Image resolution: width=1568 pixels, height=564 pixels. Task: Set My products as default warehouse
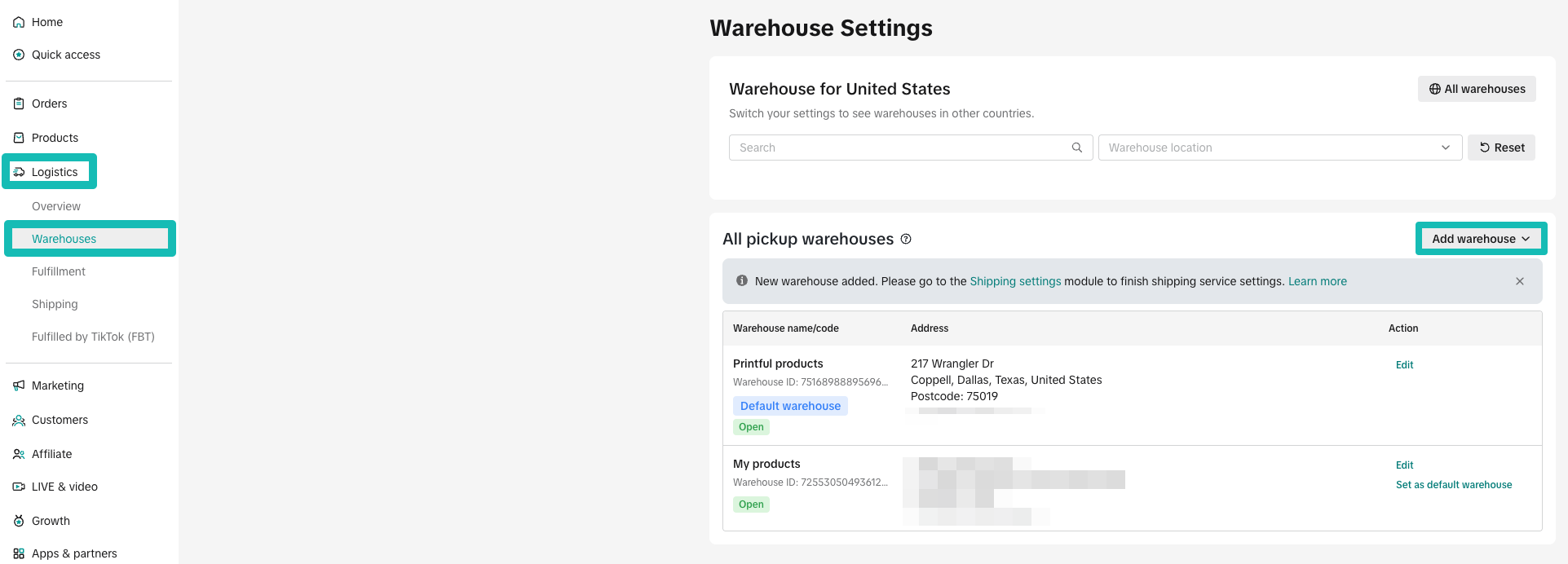(1453, 485)
